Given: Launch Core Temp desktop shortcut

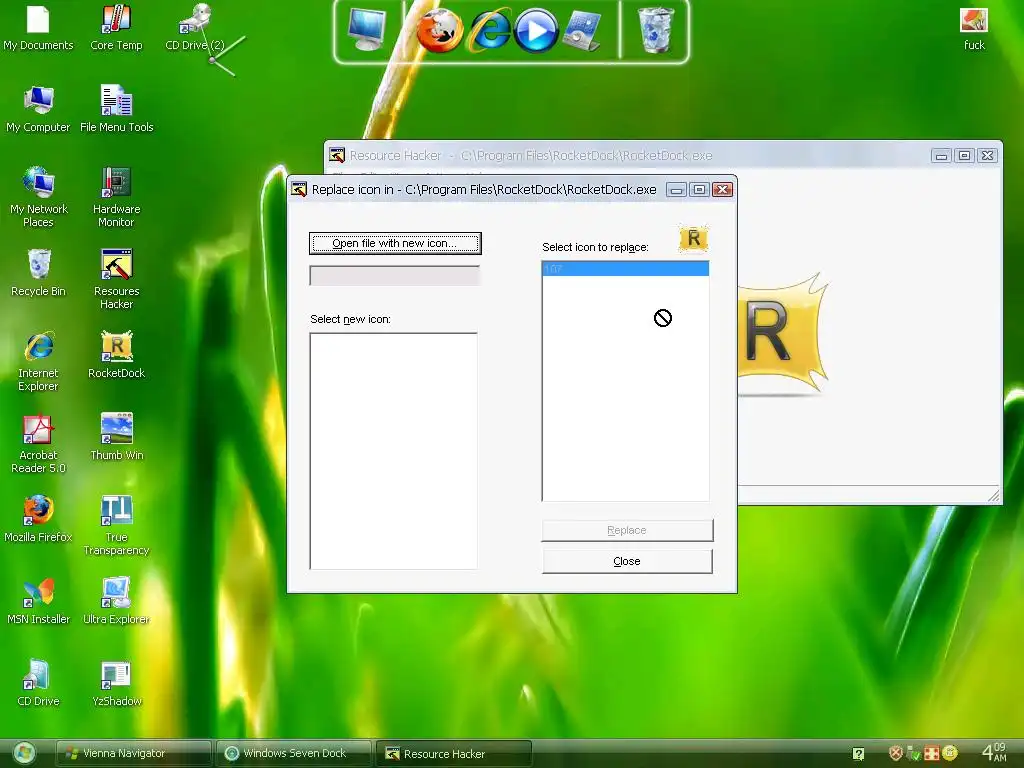Looking at the screenshot, I should (x=116, y=27).
